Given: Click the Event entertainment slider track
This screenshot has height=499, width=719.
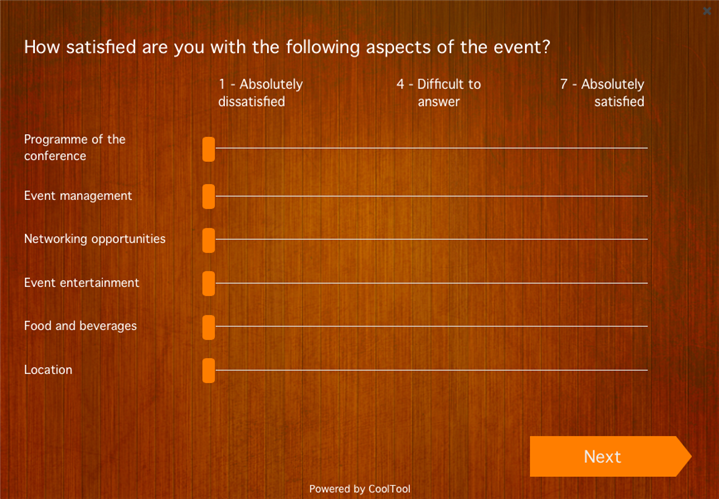Looking at the screenshot, I should (431, 283).
